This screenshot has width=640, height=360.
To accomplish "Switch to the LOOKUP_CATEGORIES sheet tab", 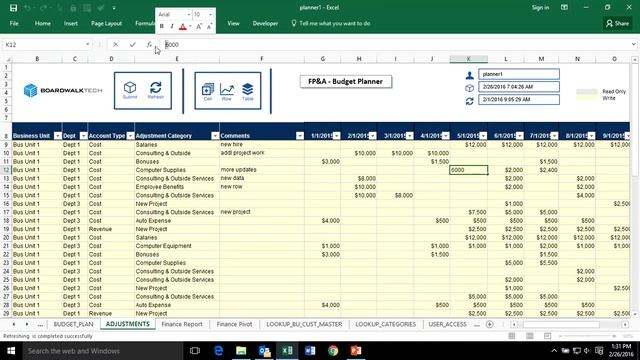I will click(x=385, y=324).
